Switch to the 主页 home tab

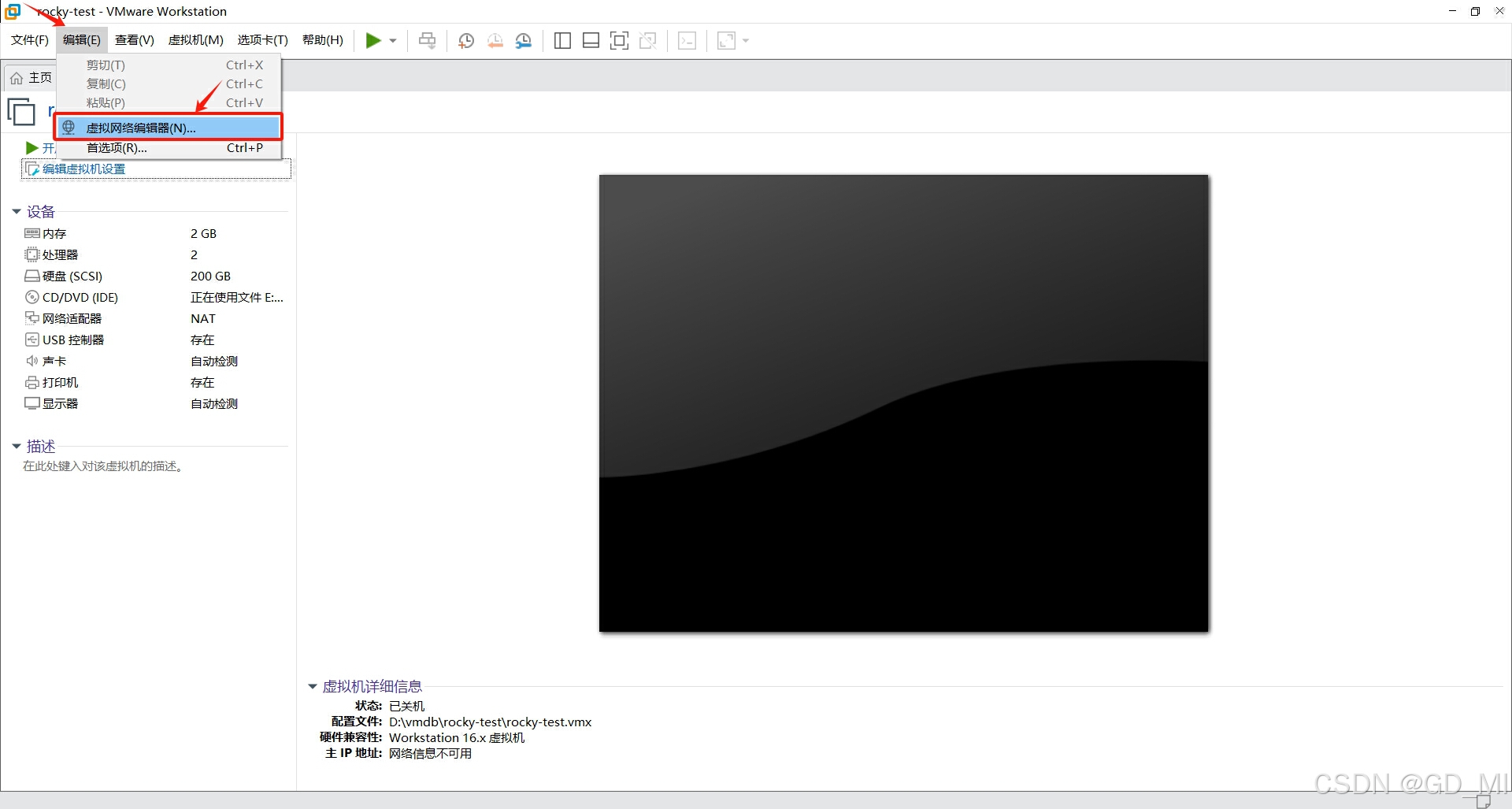pyautogui.click(x=31, y=77)
